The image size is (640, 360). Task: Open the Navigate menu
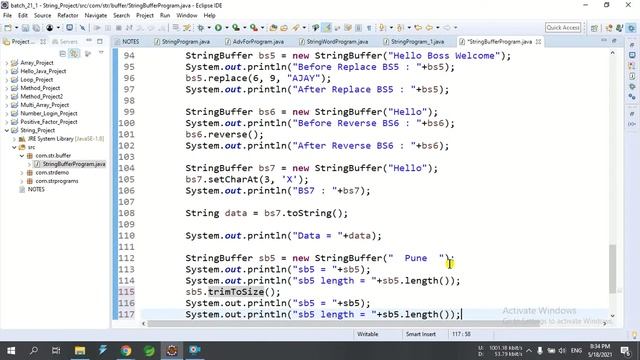pos(96,16)
